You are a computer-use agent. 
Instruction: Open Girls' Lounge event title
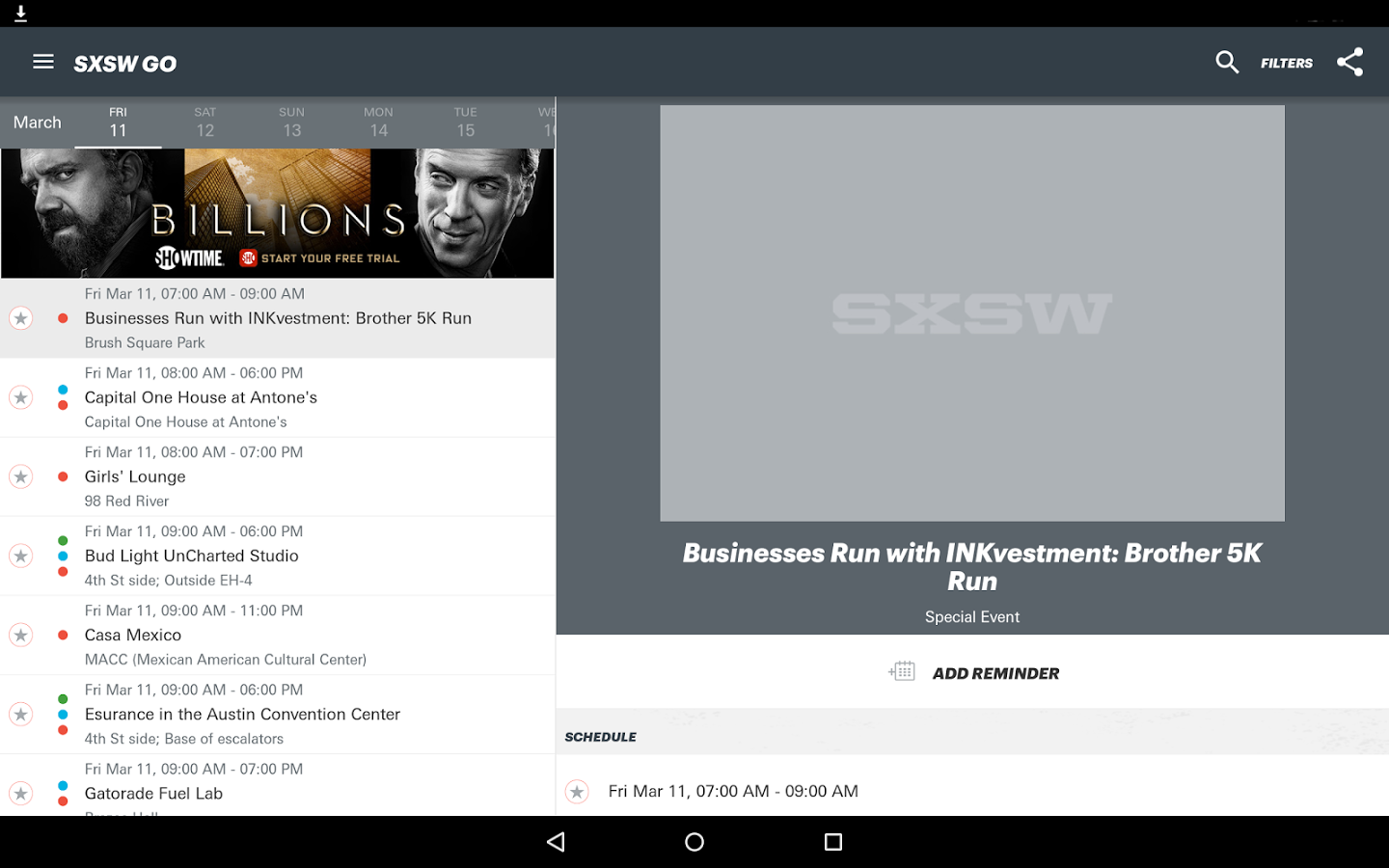[x=135, y=476]
